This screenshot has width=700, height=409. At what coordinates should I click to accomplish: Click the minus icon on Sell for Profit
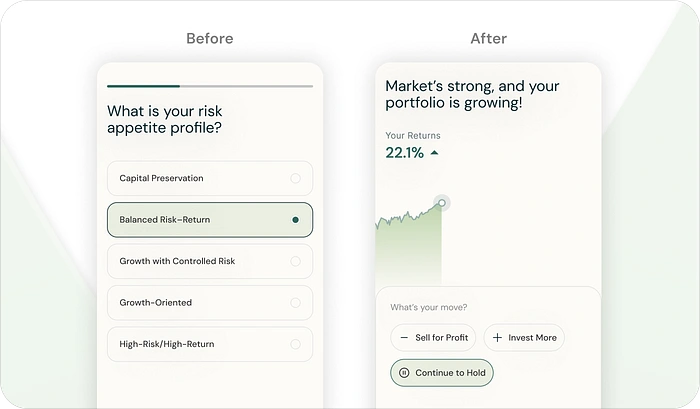click(404, 338)
